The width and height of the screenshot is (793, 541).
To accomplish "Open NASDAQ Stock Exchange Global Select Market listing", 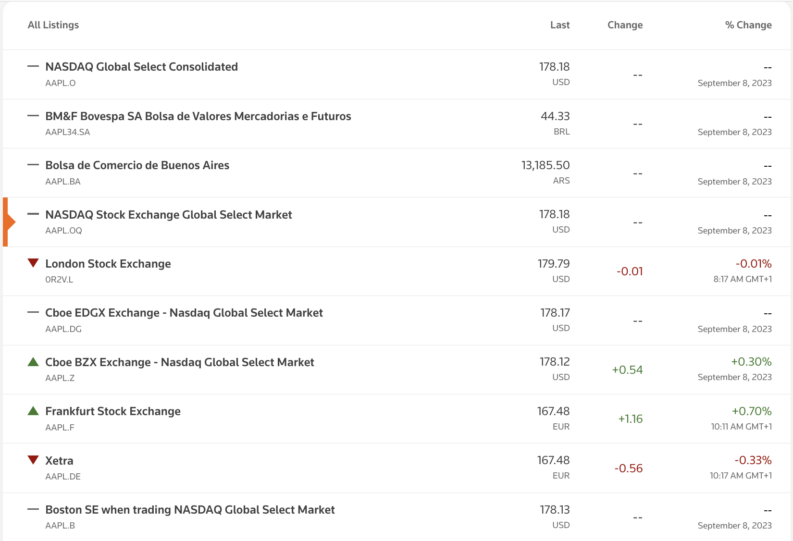I will tap(168, 214).
